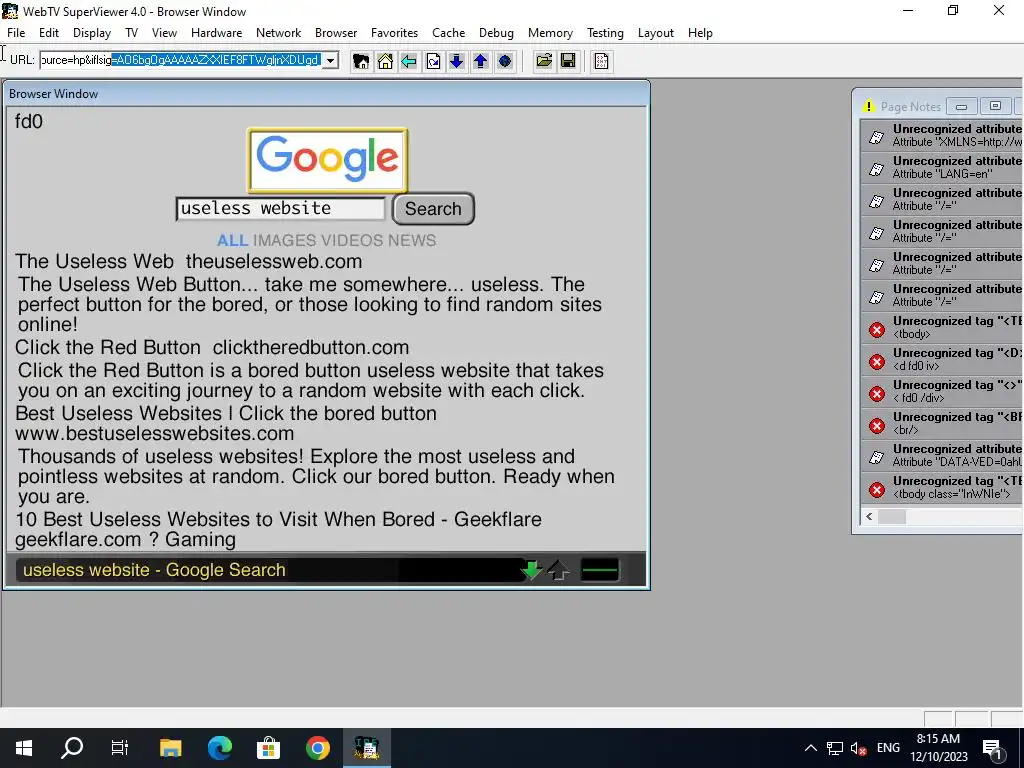Image resolution: width=1024 pixels, height=768 pixels.
Task: Open the Cache menu
Action: click(x=449, y=33)
